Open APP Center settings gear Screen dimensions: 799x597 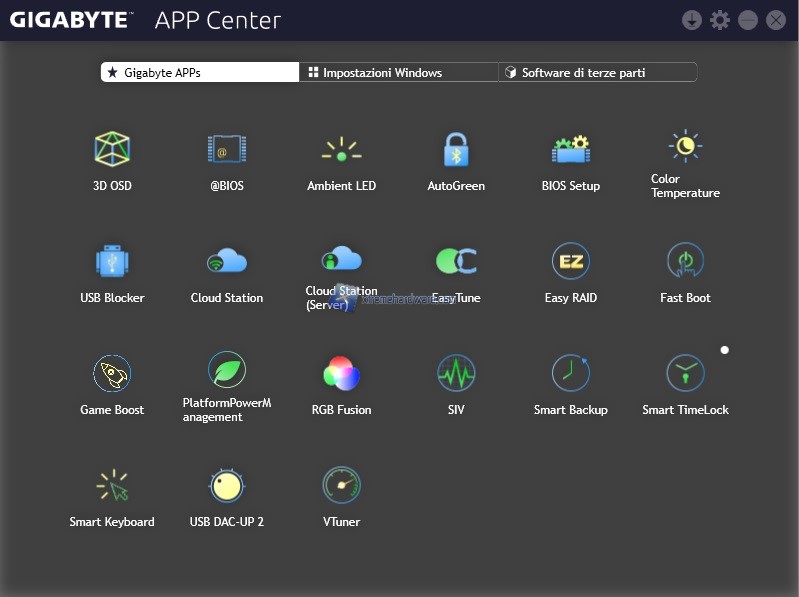point(720,20)
